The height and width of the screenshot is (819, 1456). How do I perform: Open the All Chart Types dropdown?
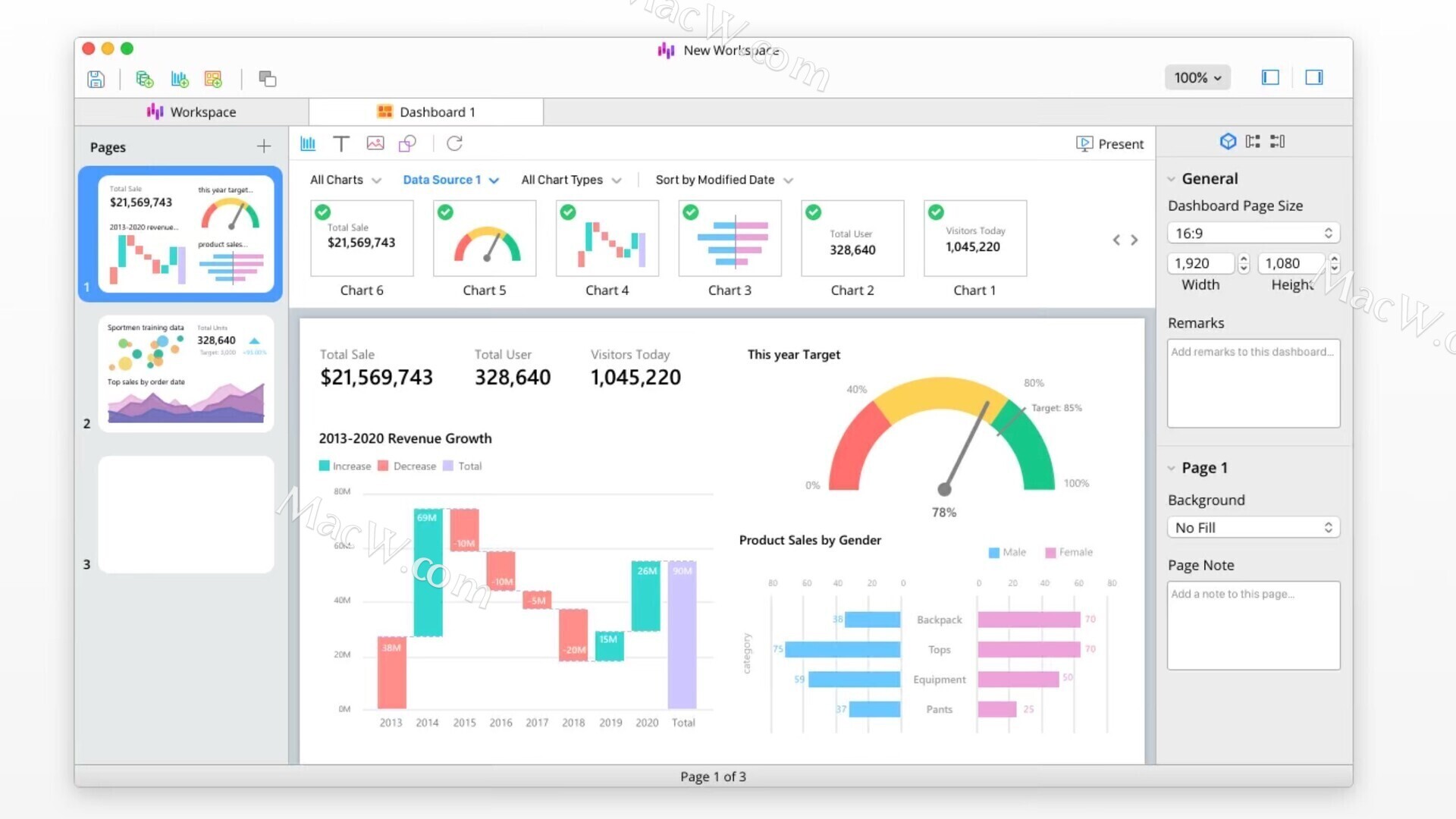click(570, 179)
